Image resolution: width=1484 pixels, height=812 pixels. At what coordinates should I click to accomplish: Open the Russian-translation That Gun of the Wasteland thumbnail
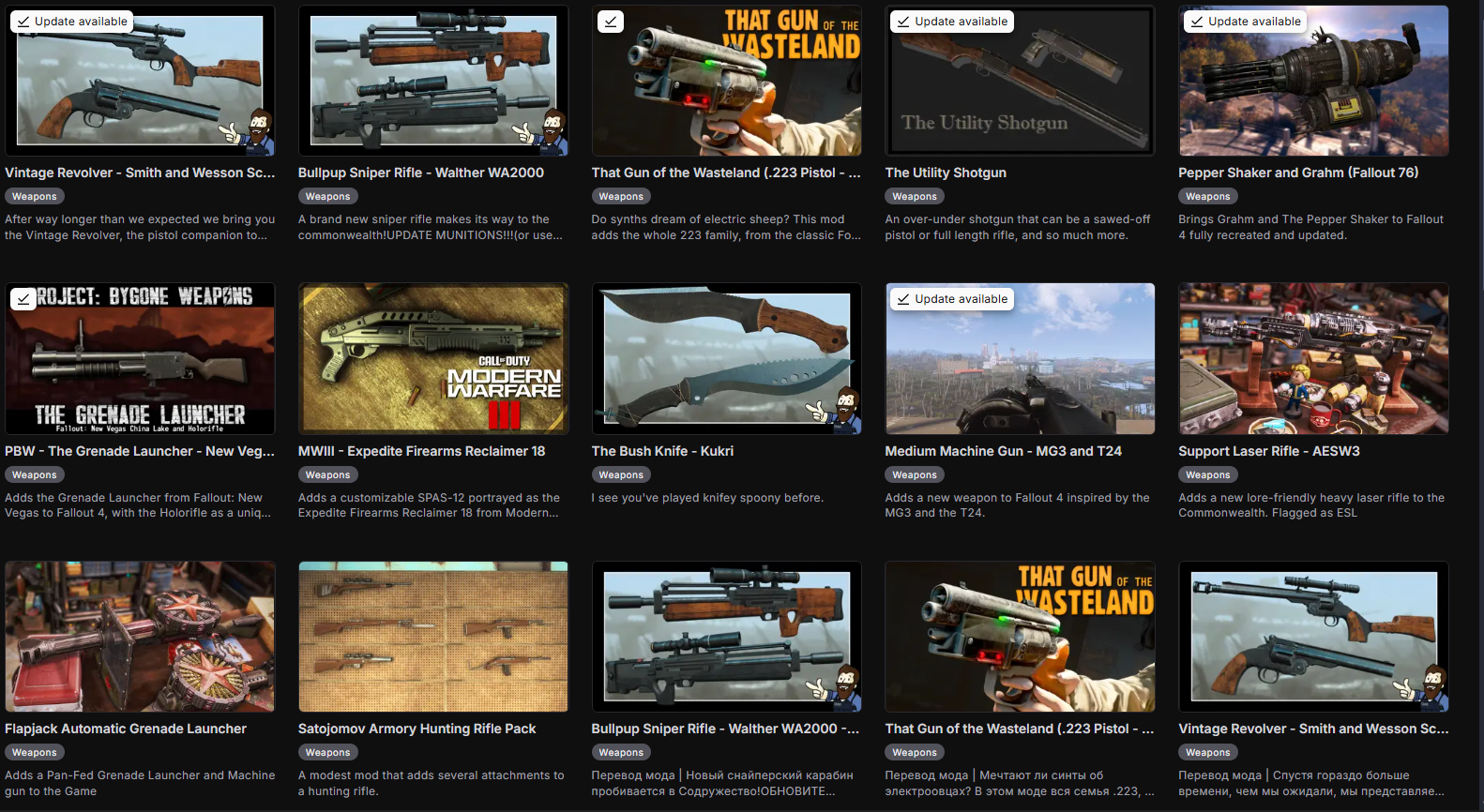pos(1020,637)
